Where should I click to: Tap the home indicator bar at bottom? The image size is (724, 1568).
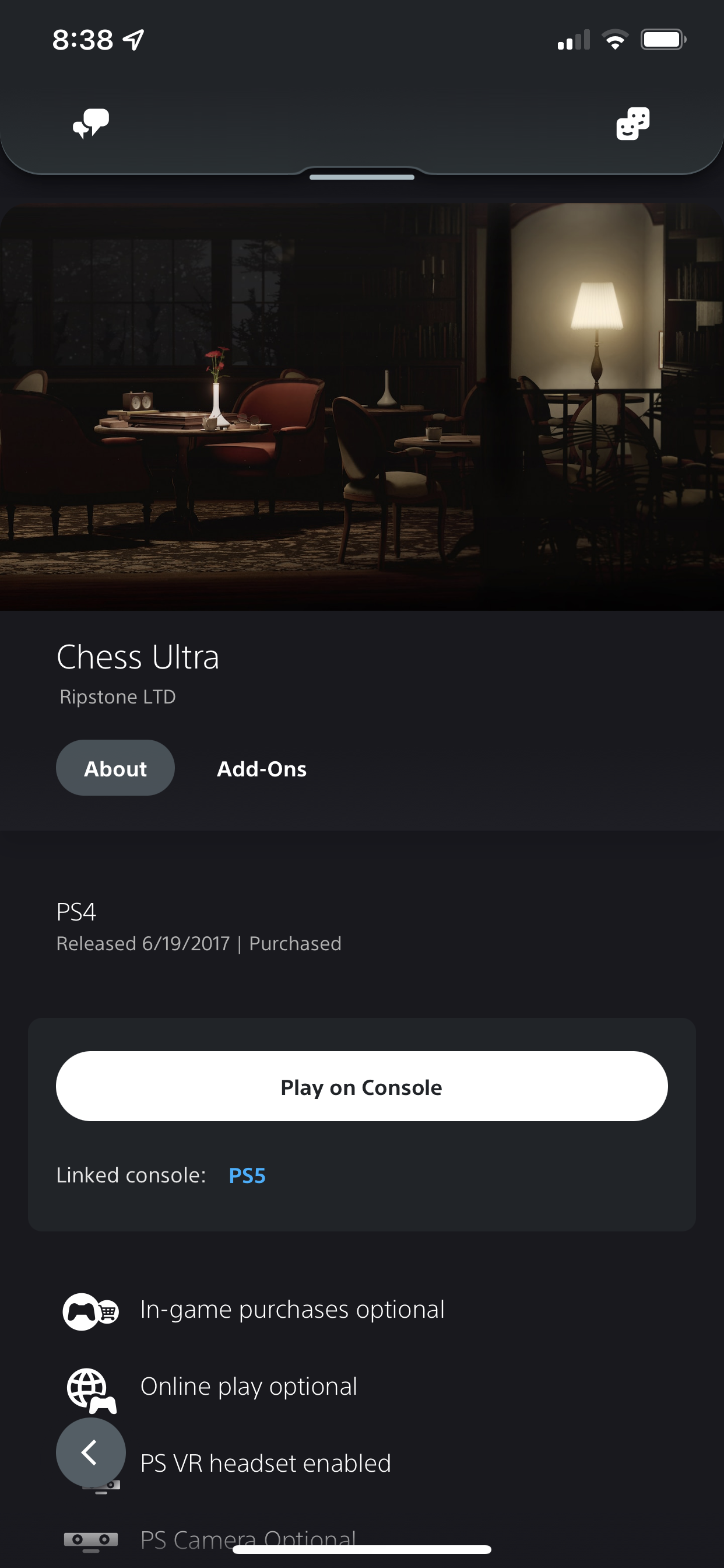point(362,1550)
